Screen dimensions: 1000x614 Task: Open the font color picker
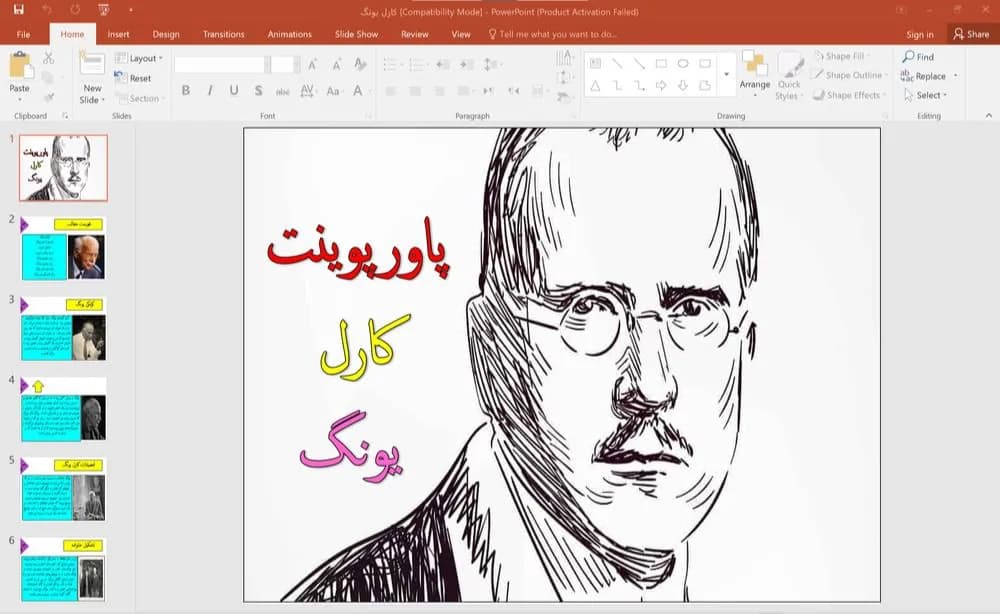coord(358,91)
